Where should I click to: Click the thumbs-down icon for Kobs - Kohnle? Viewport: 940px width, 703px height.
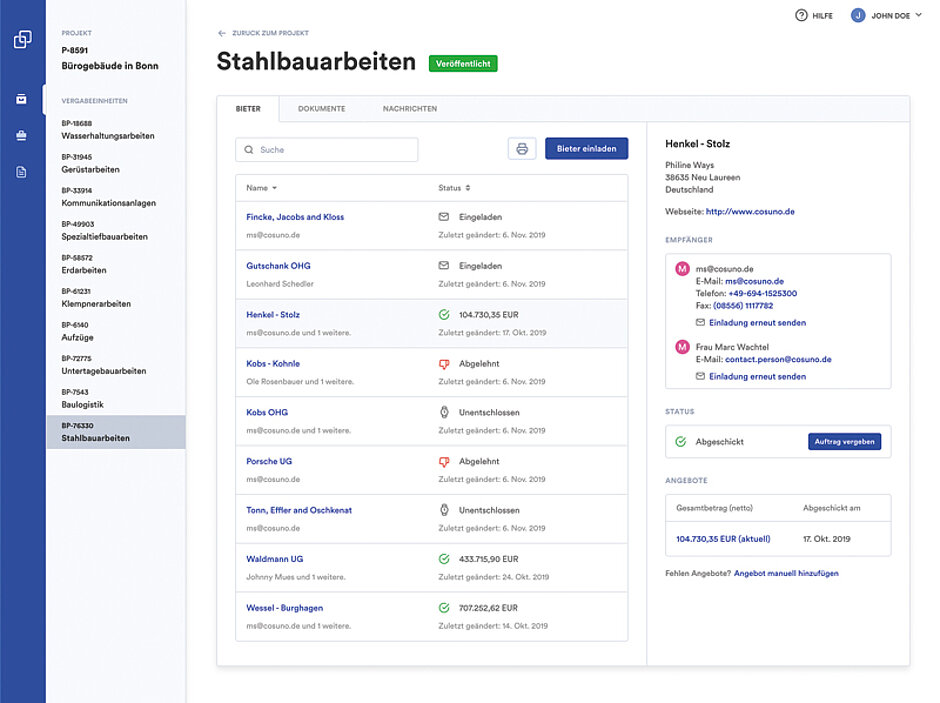point(444,364)
